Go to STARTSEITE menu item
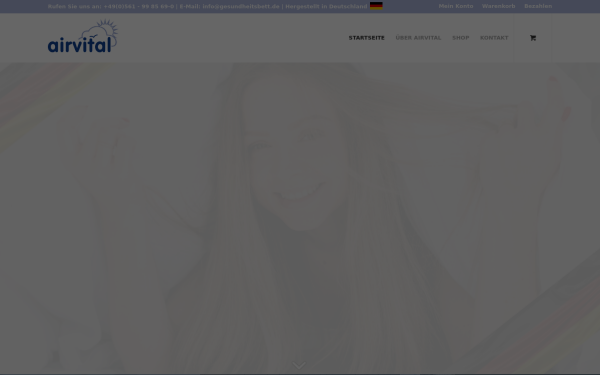This screenshot has height=375, width=600. pos(367,38)
